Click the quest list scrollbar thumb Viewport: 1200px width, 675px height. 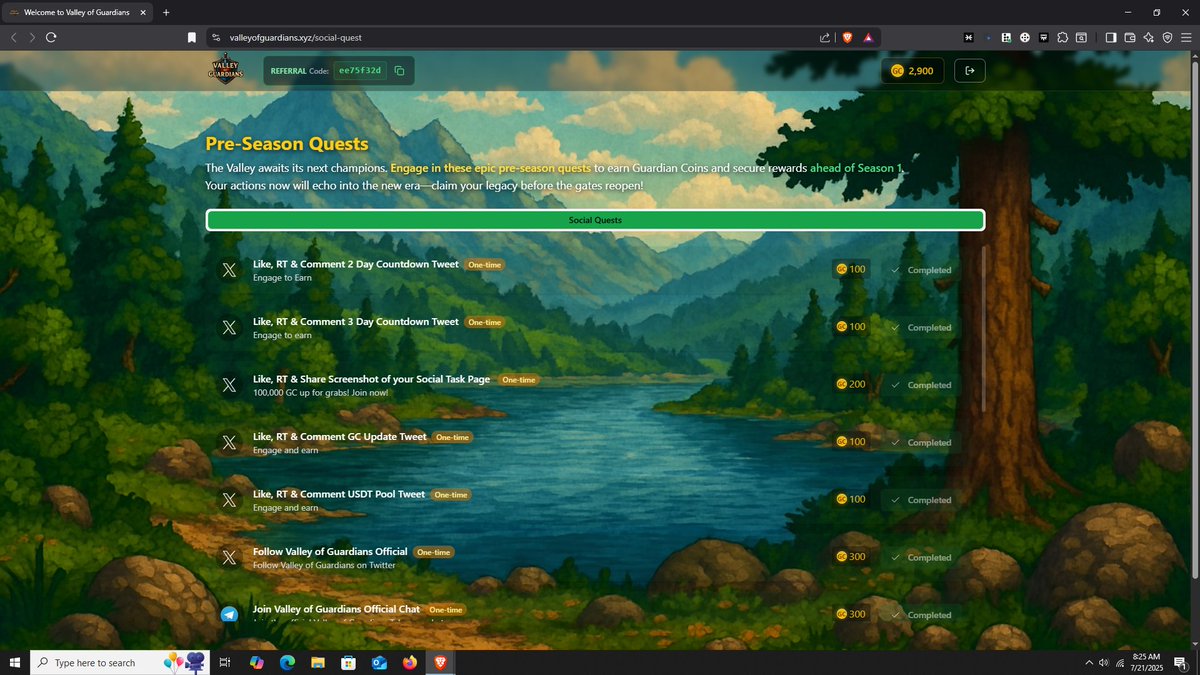point(984,330)
